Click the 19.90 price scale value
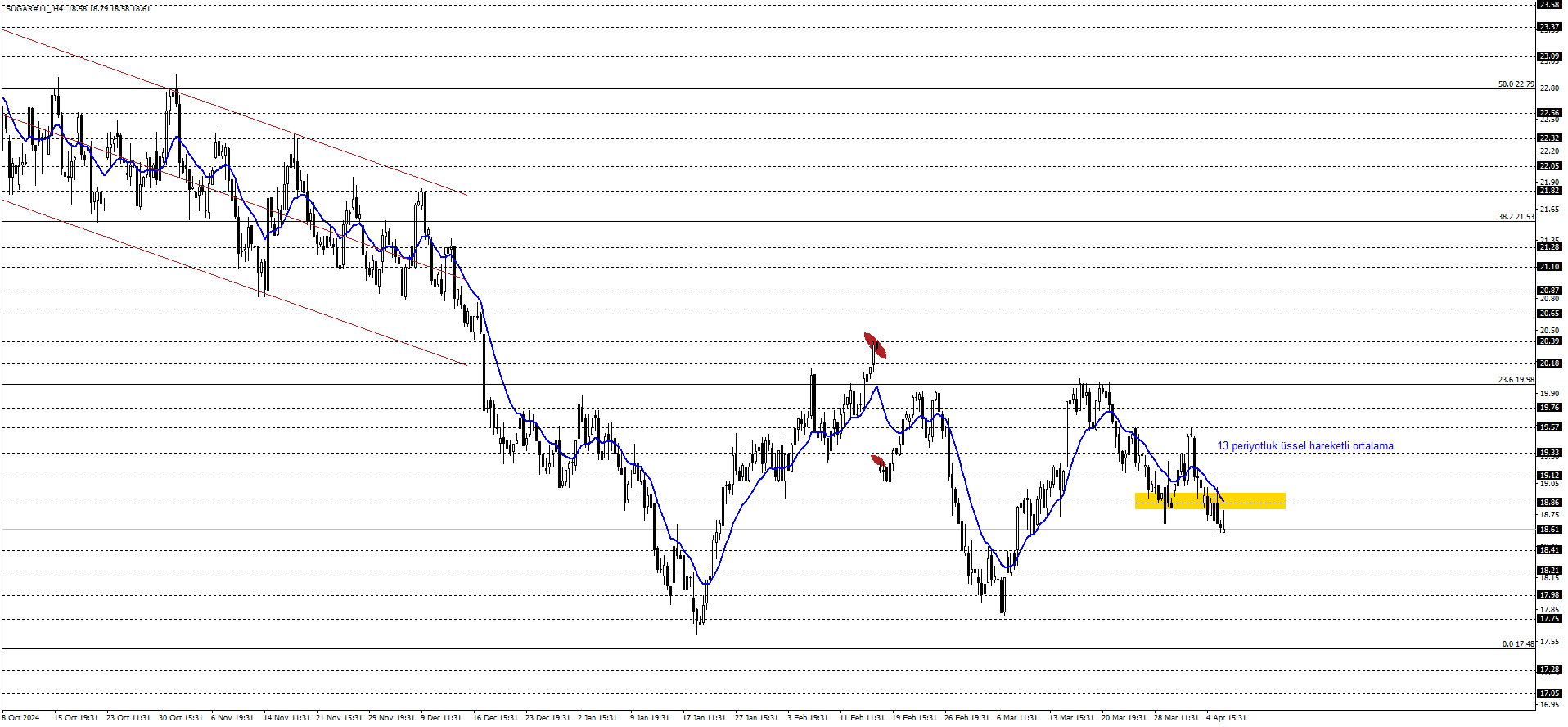This screenshot has height=727, width=1568. point(1549,394)
